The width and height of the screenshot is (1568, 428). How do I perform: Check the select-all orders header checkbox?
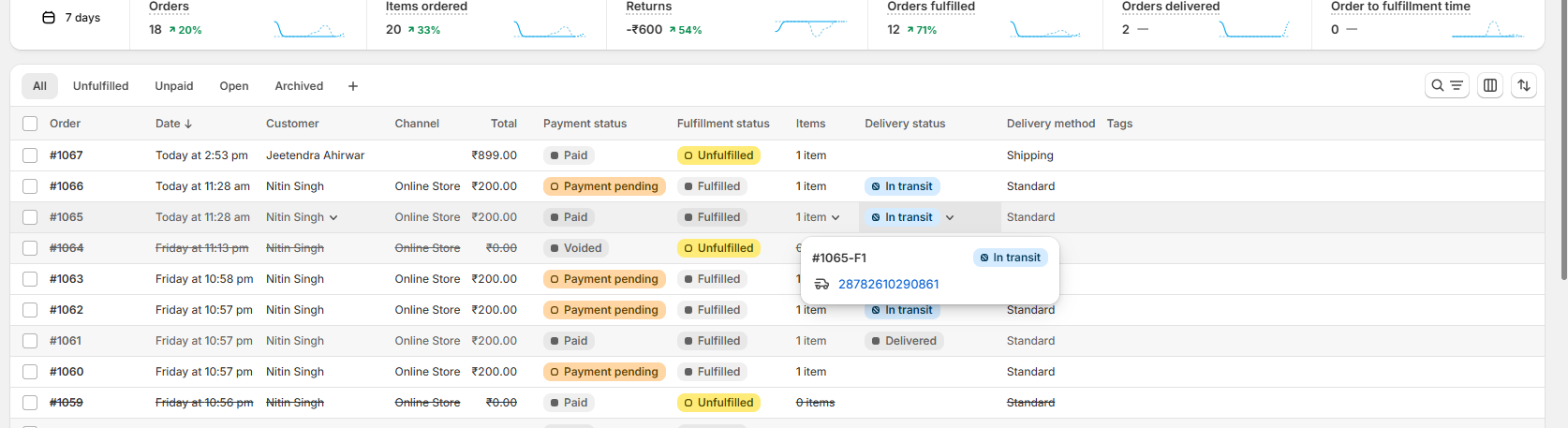pos(30,124)
